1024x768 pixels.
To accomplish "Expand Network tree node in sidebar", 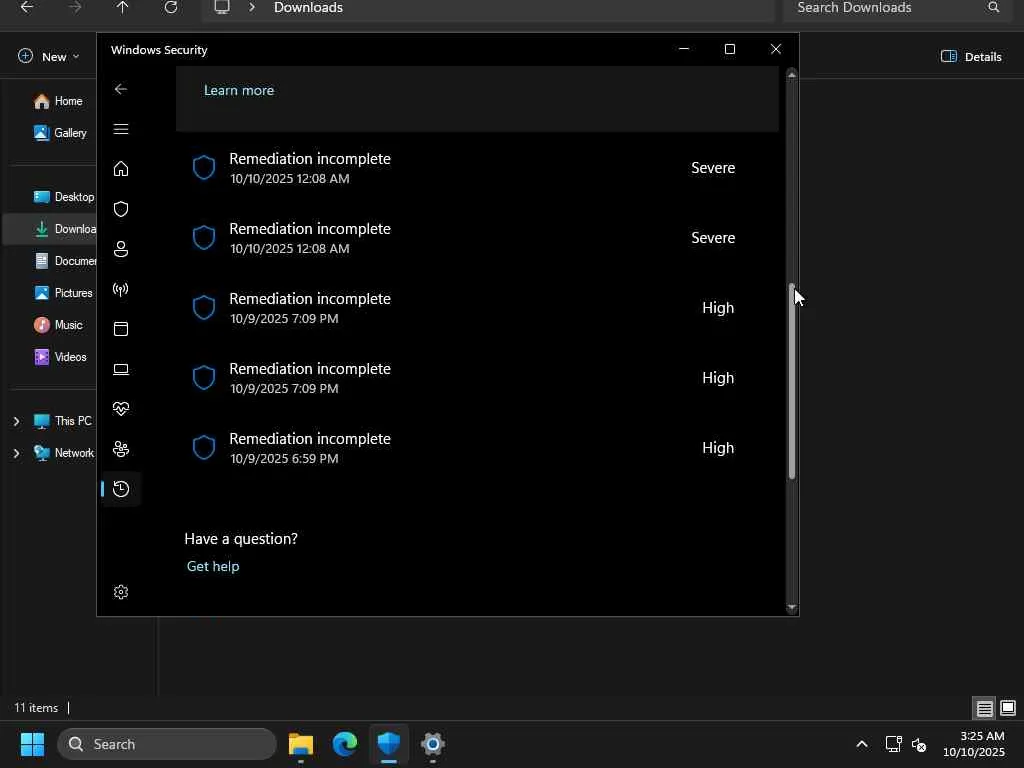I will pyautogui.click(x=16, y=453).
